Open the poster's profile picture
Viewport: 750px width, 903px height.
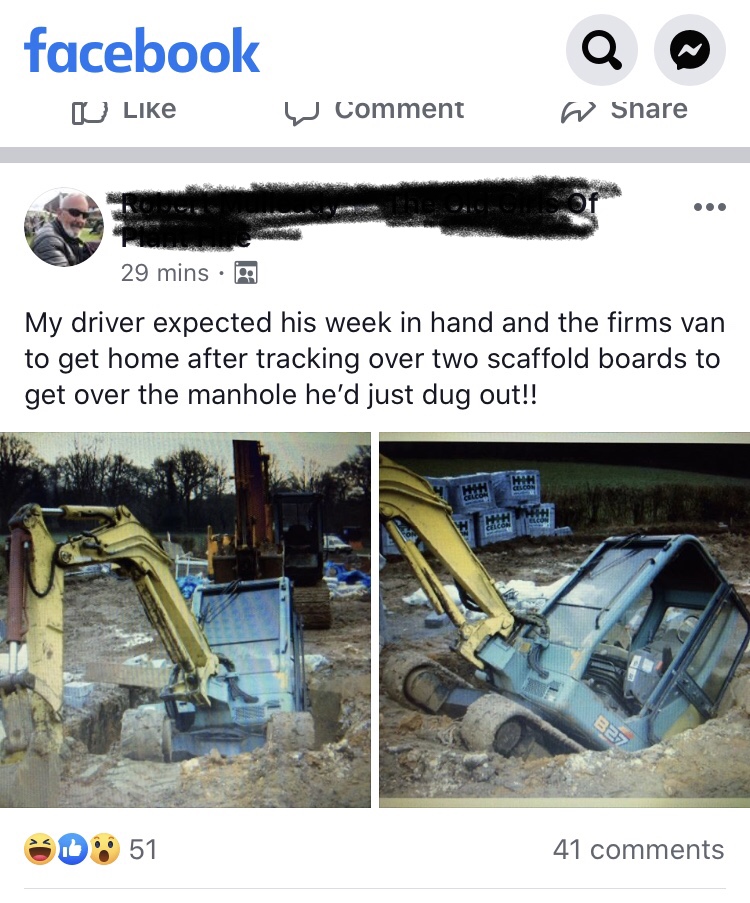pos(64,227)
